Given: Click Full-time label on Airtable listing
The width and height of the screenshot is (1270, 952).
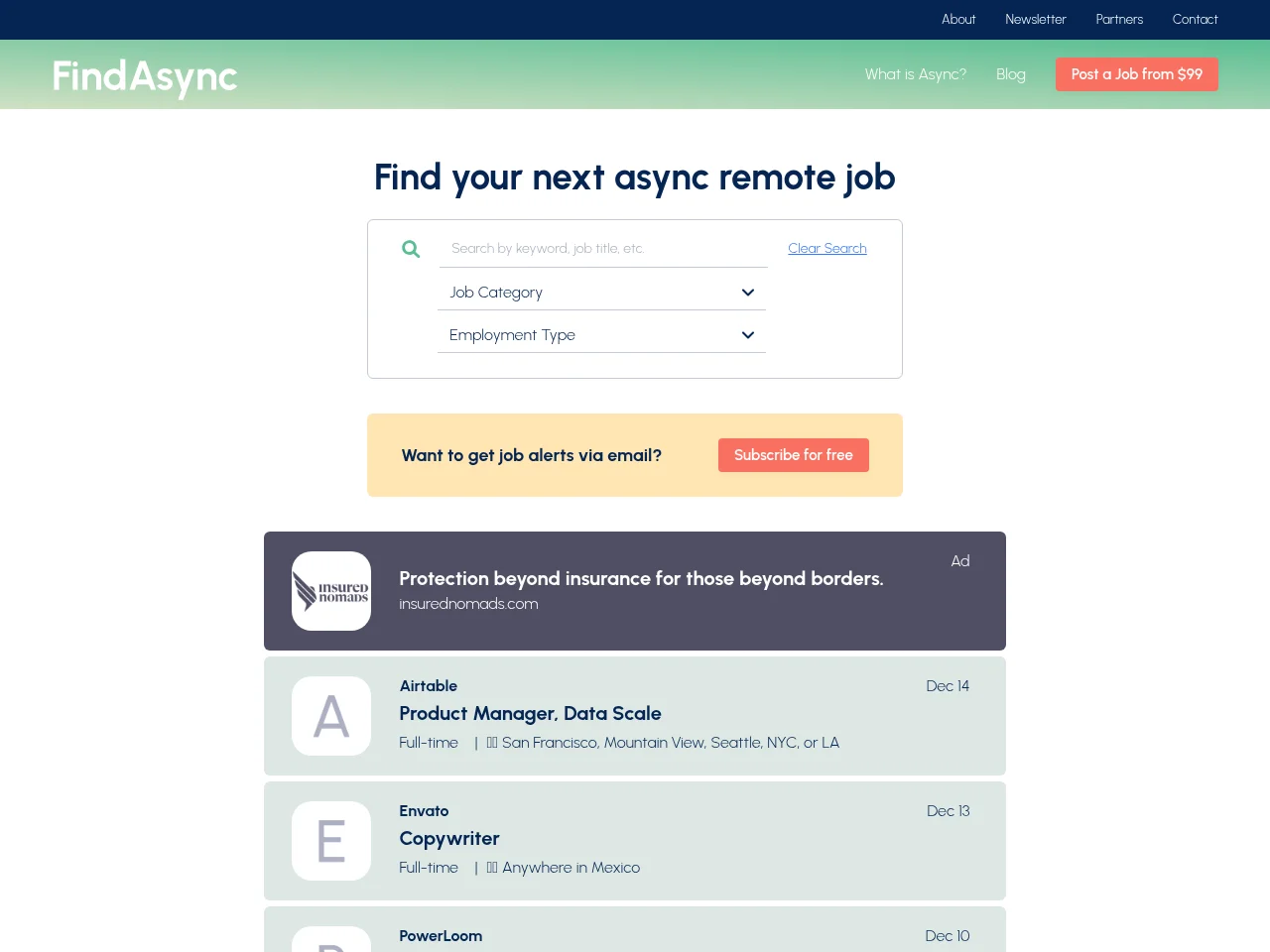Looking at the screenshot, I should (x=429, y=743).
